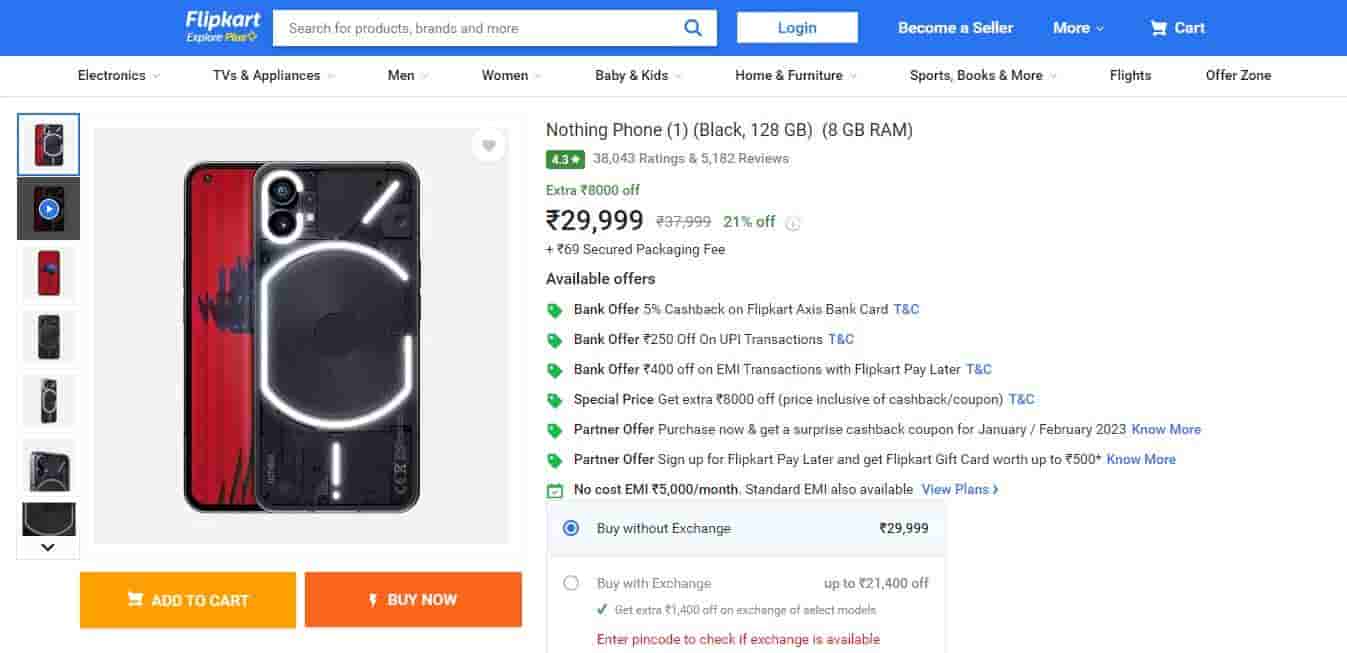Open the shopping Cart icon
The width and height of the screenshot is (1347, 653).
pyautogui.click(x=1159, y=28)
